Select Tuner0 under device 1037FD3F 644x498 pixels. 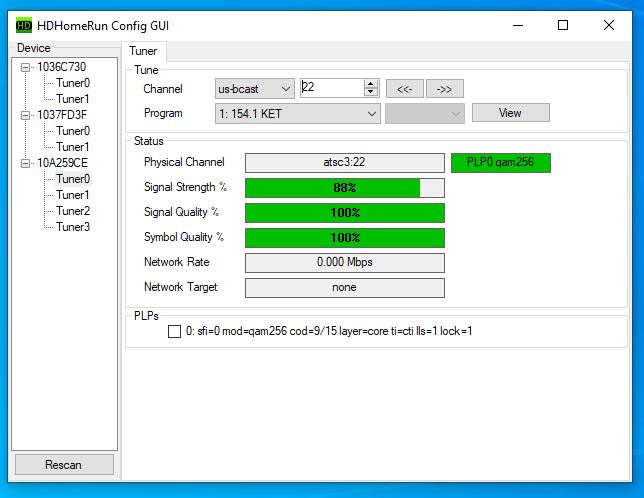pyautogui.click(x=72, y=131)
